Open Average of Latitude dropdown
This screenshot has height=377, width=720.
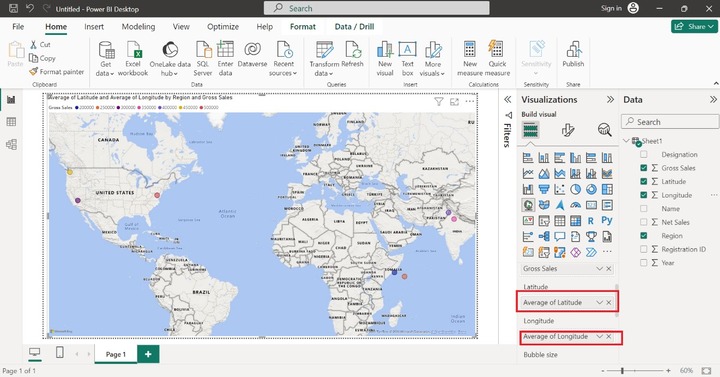pos(599,302)
